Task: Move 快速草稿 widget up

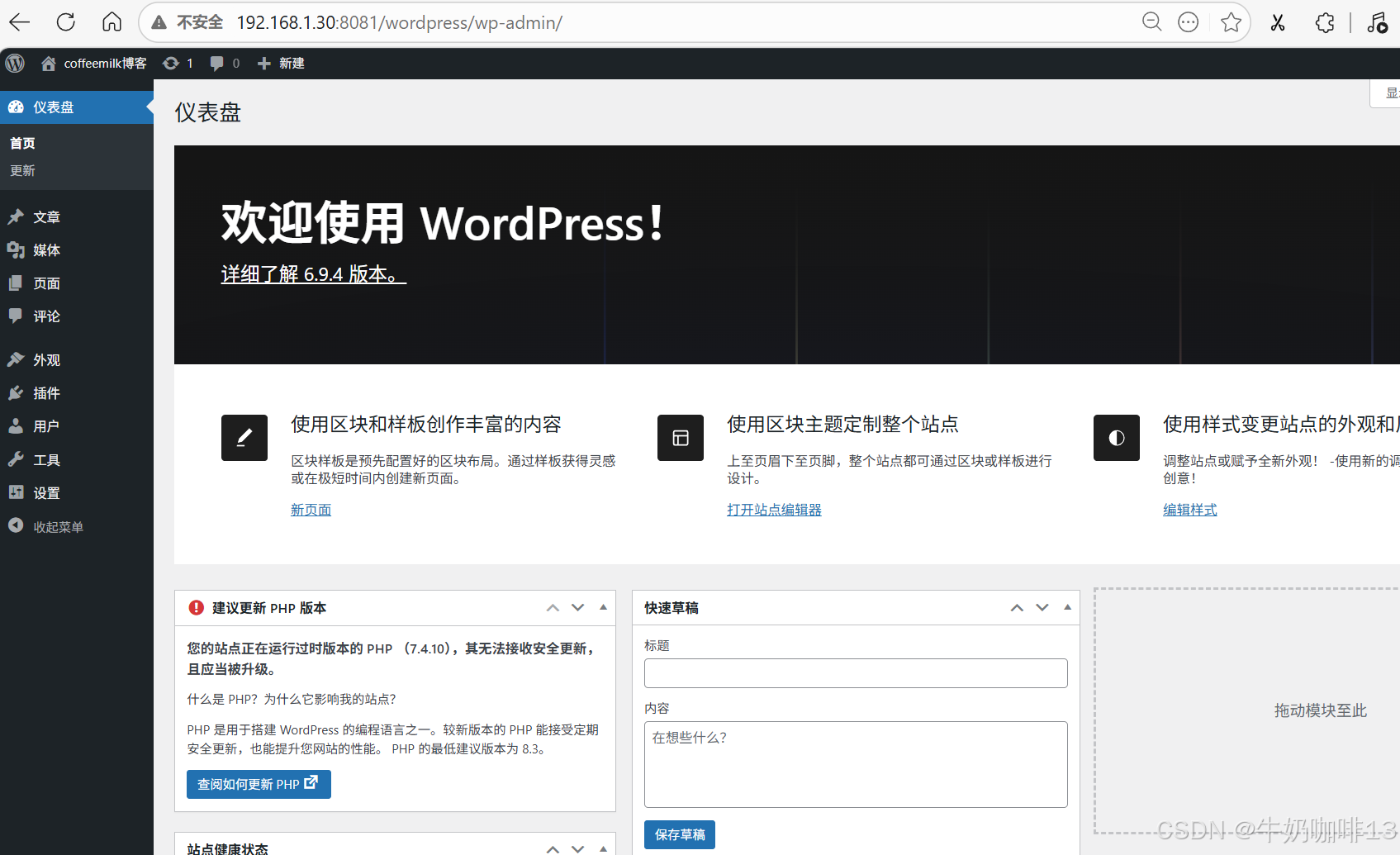Action: tap(1017, 608)
